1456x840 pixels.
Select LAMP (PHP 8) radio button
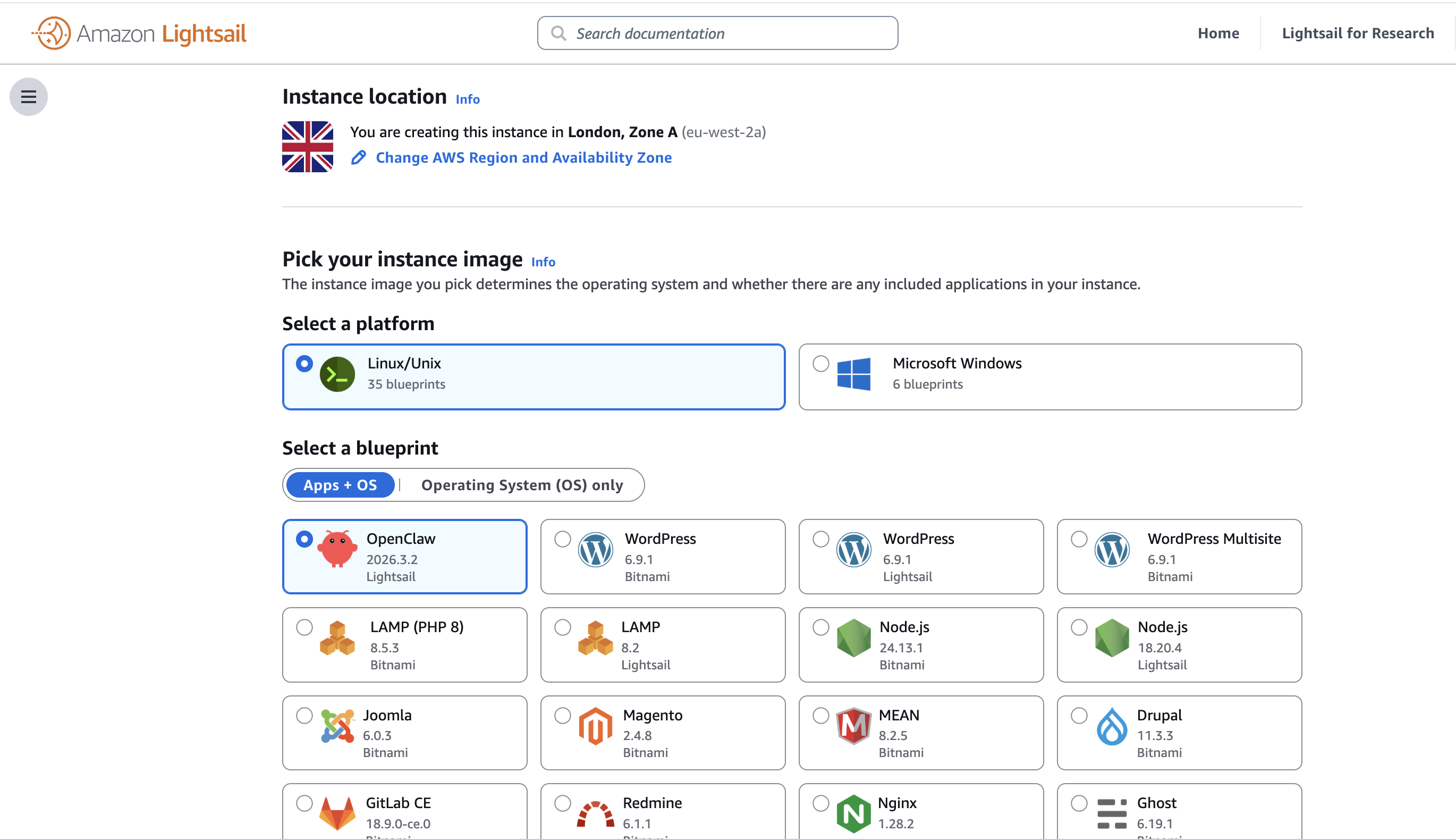[304, 628]
